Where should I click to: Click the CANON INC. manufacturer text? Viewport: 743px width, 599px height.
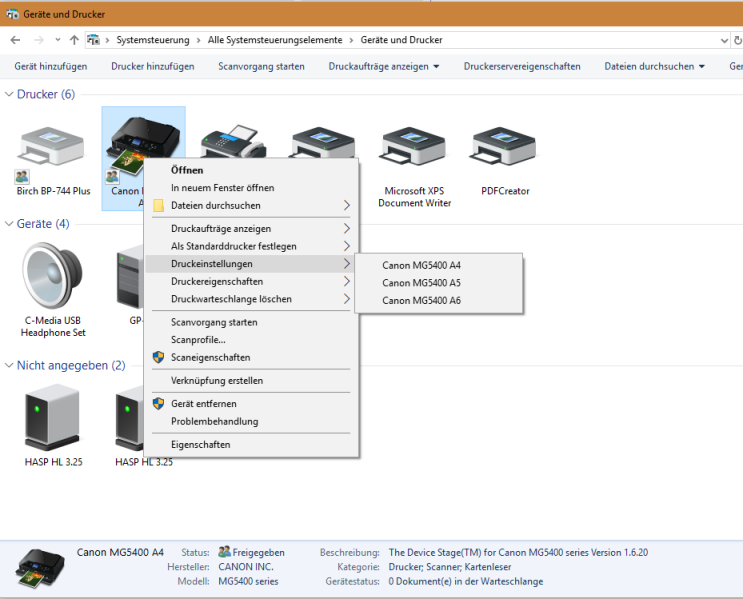(x=246, y=567)
